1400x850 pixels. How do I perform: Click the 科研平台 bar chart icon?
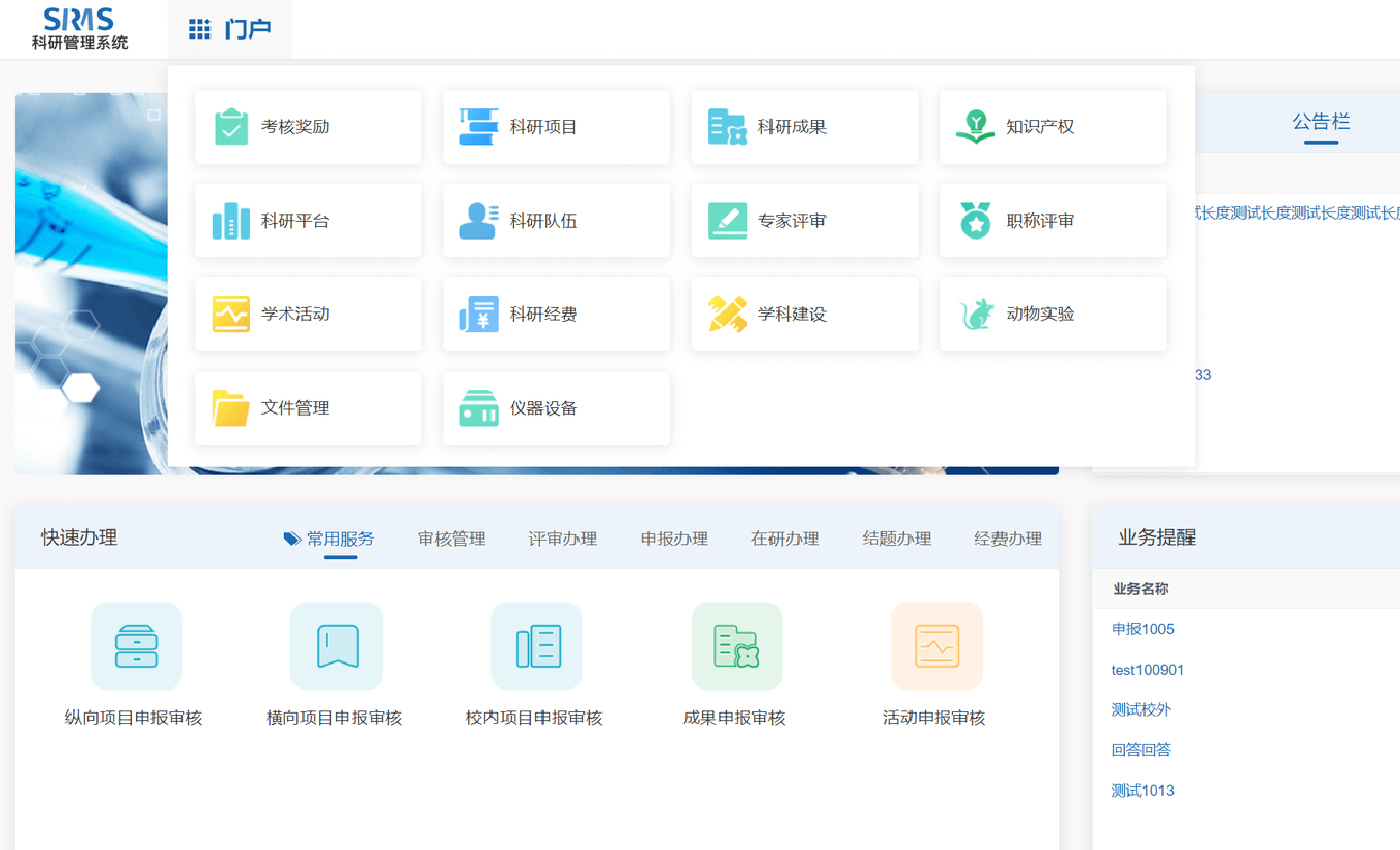pos(231,221)
